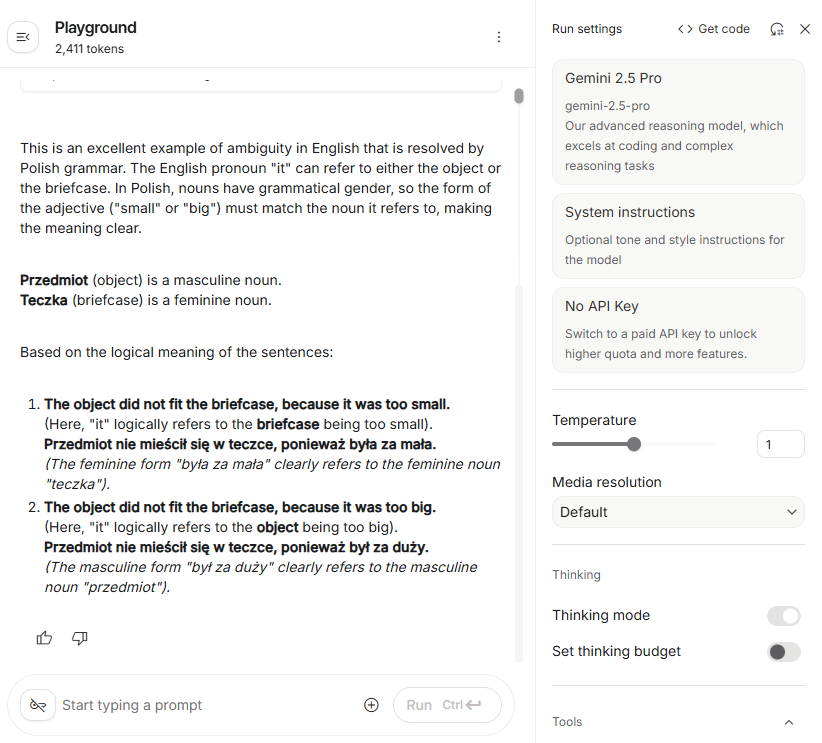The height and width of the screenshot is (743, 822).
Task: Click the incognito temporary chat icon
Action: (38, 705)
